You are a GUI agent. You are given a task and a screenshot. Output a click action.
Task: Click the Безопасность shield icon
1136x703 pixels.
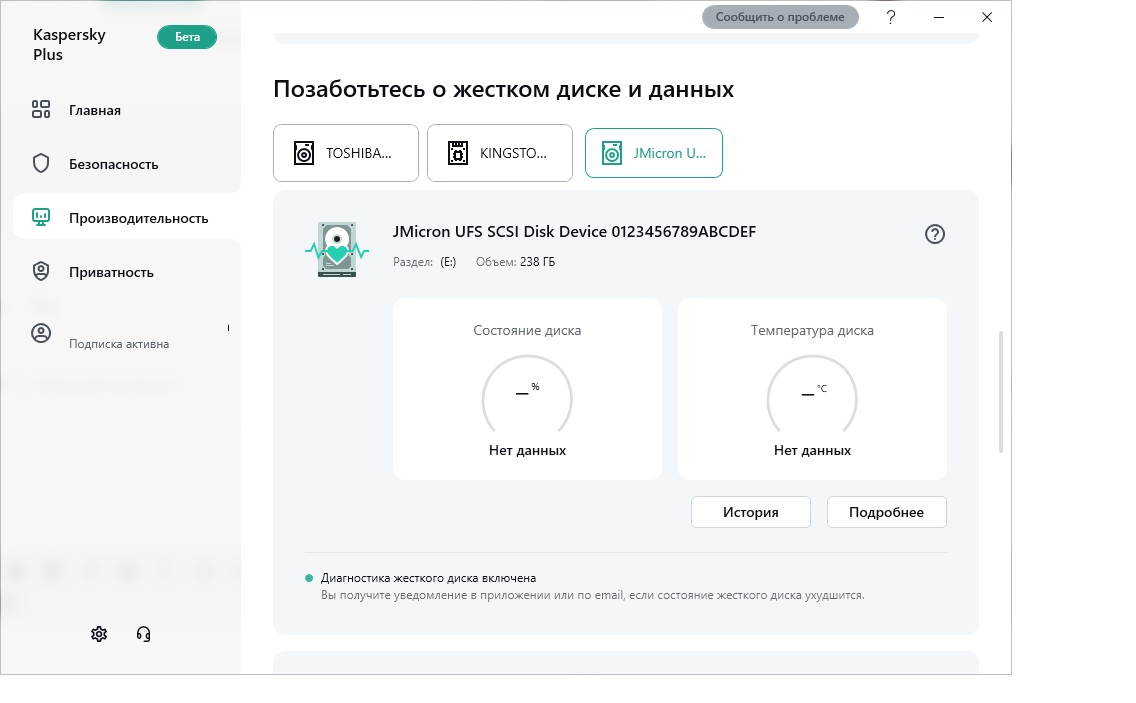[x=41, y=164]
